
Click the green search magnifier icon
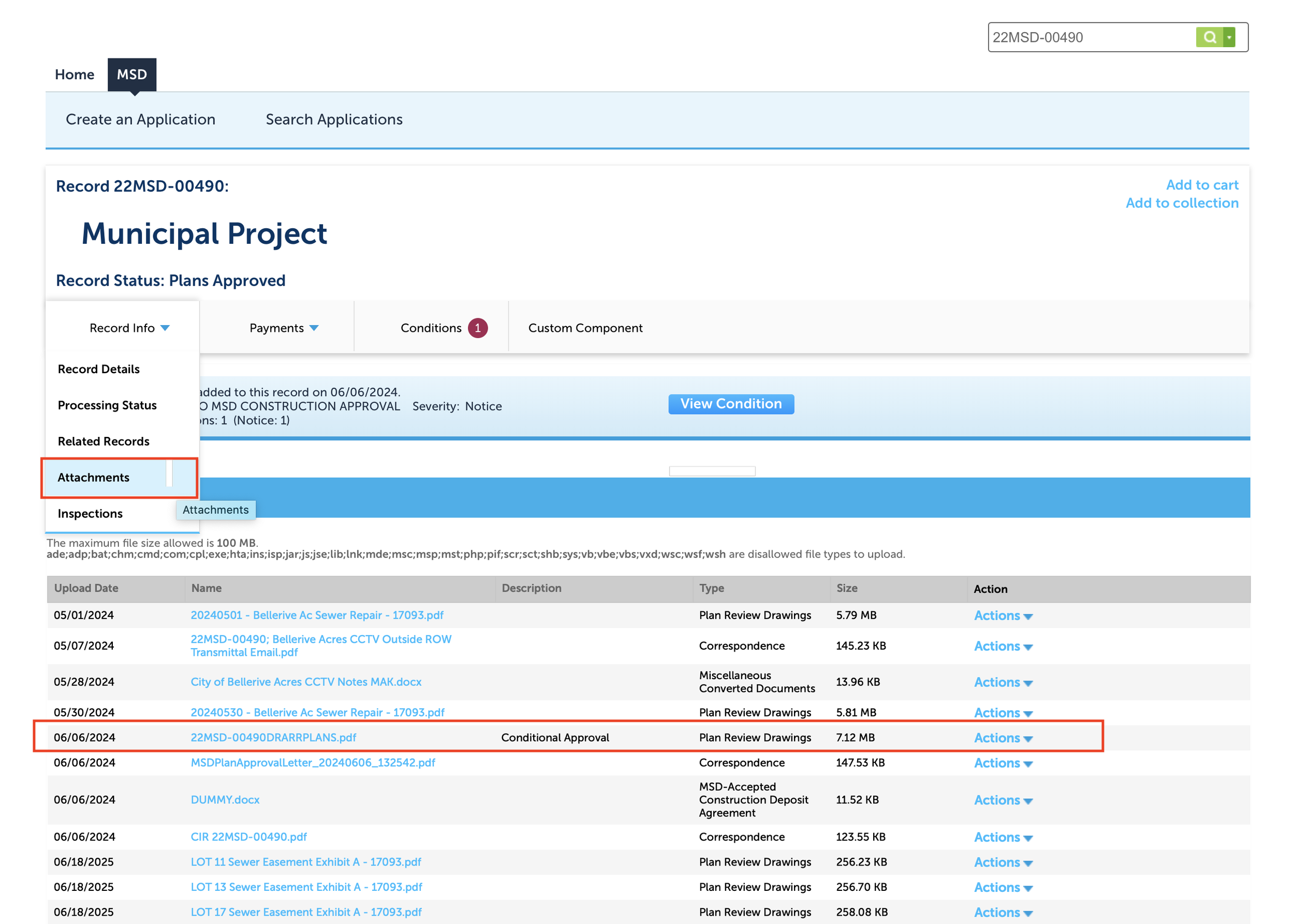coord(1209,38)
